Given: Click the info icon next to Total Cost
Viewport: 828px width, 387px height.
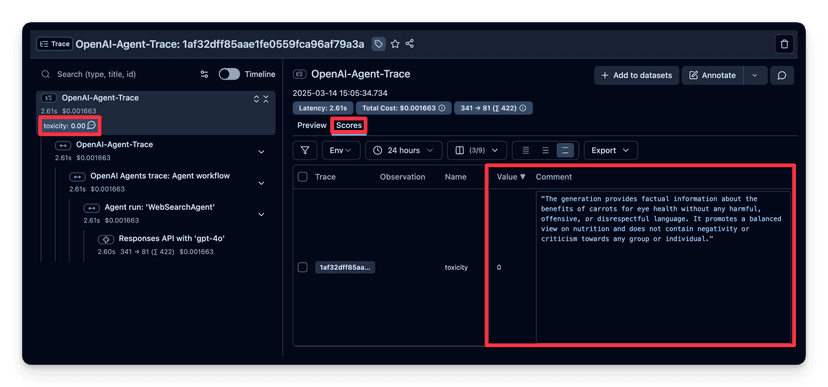Looking at the screenshot, I should pos(441,108).
